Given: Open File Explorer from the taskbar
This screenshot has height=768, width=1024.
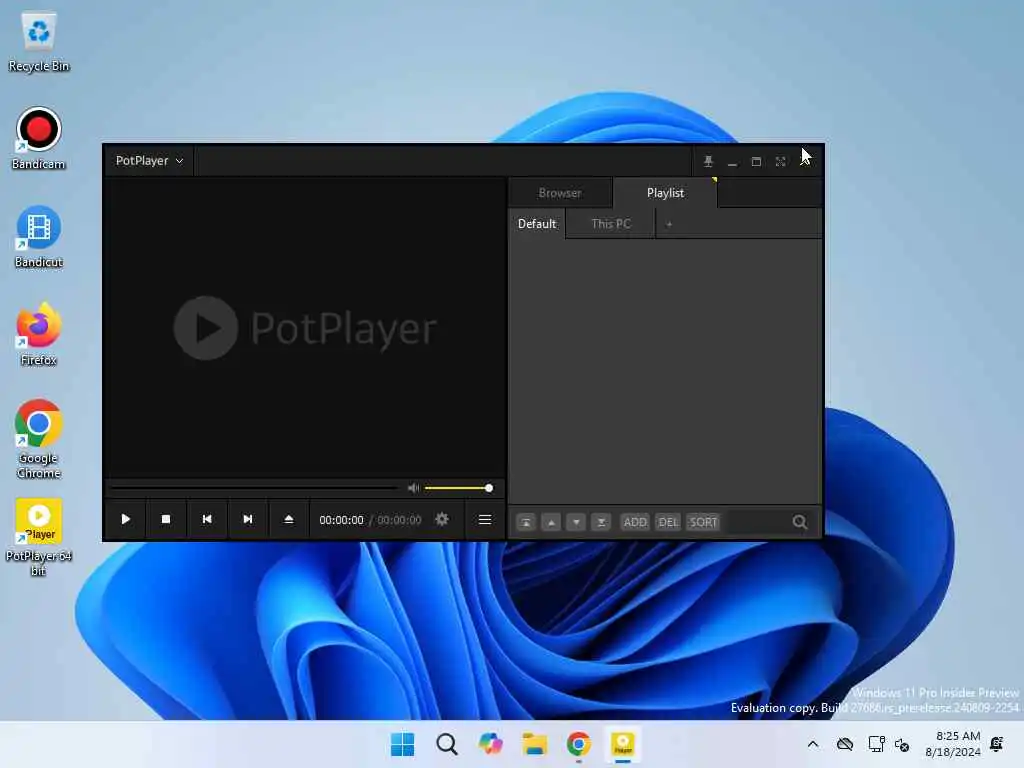Looking at the screenshot, I should (x=534, y=744).
